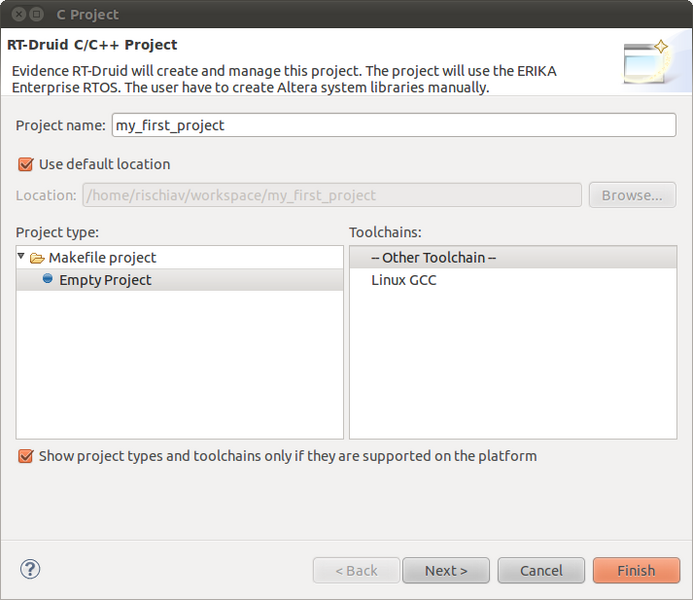Close the C Project dialog window
693x600 pixels.
19,14
